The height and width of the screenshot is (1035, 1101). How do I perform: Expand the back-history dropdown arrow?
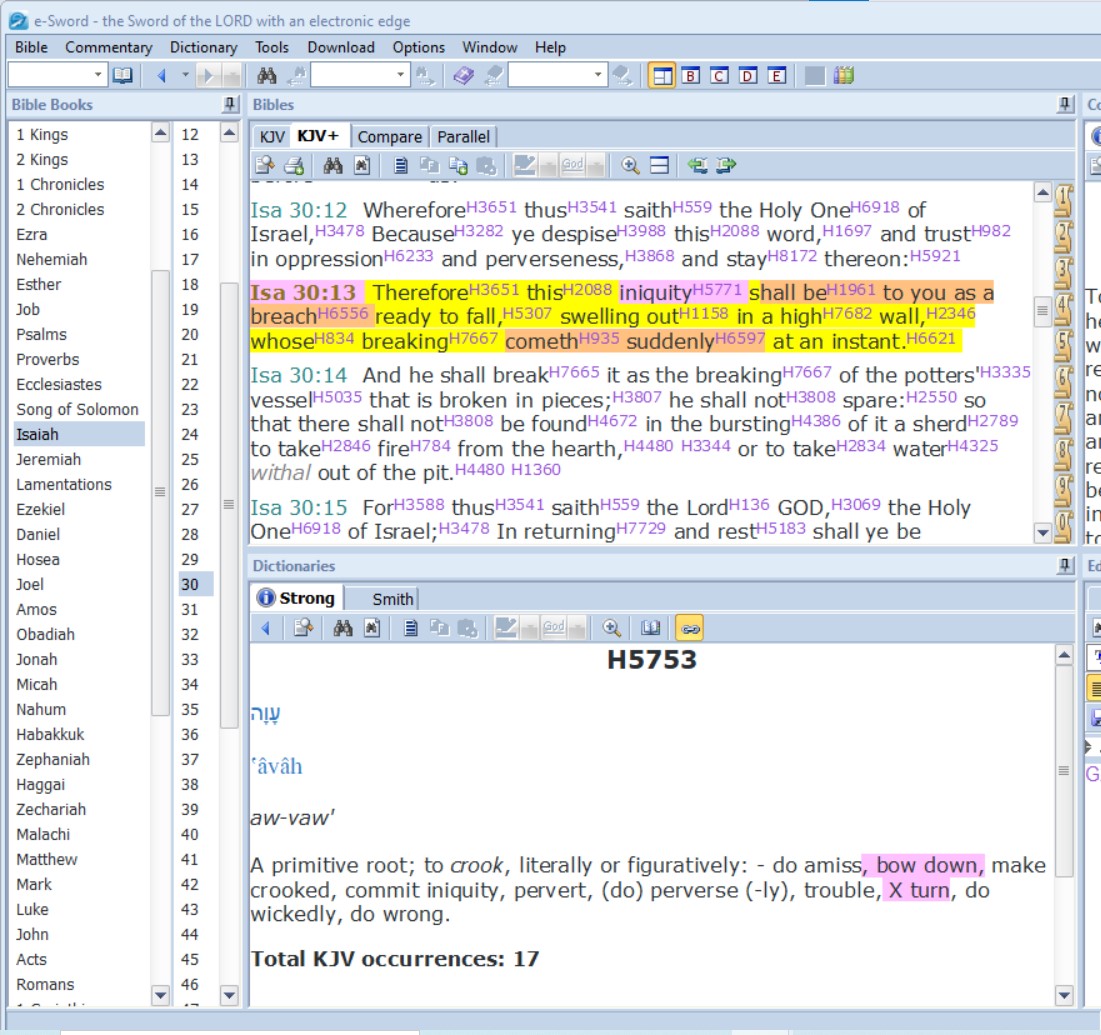click(185, 74)
